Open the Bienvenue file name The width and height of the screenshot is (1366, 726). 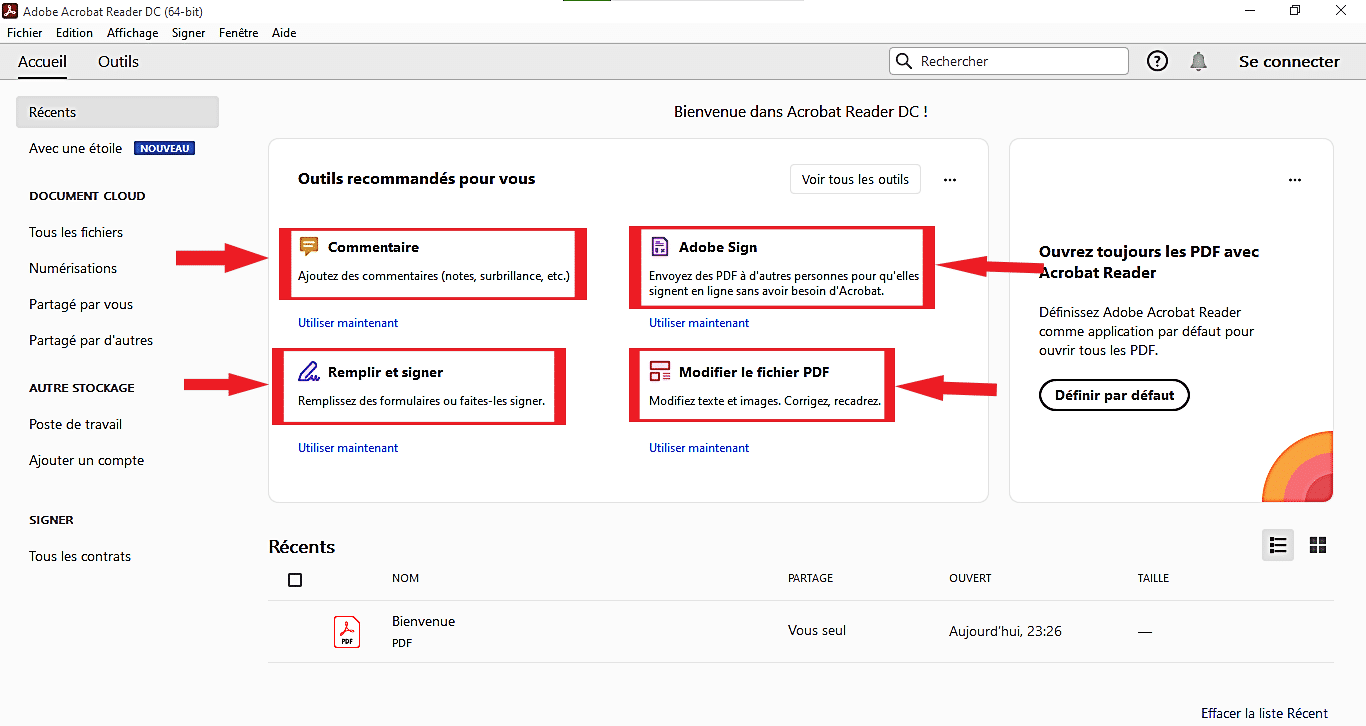pos(423,621)
